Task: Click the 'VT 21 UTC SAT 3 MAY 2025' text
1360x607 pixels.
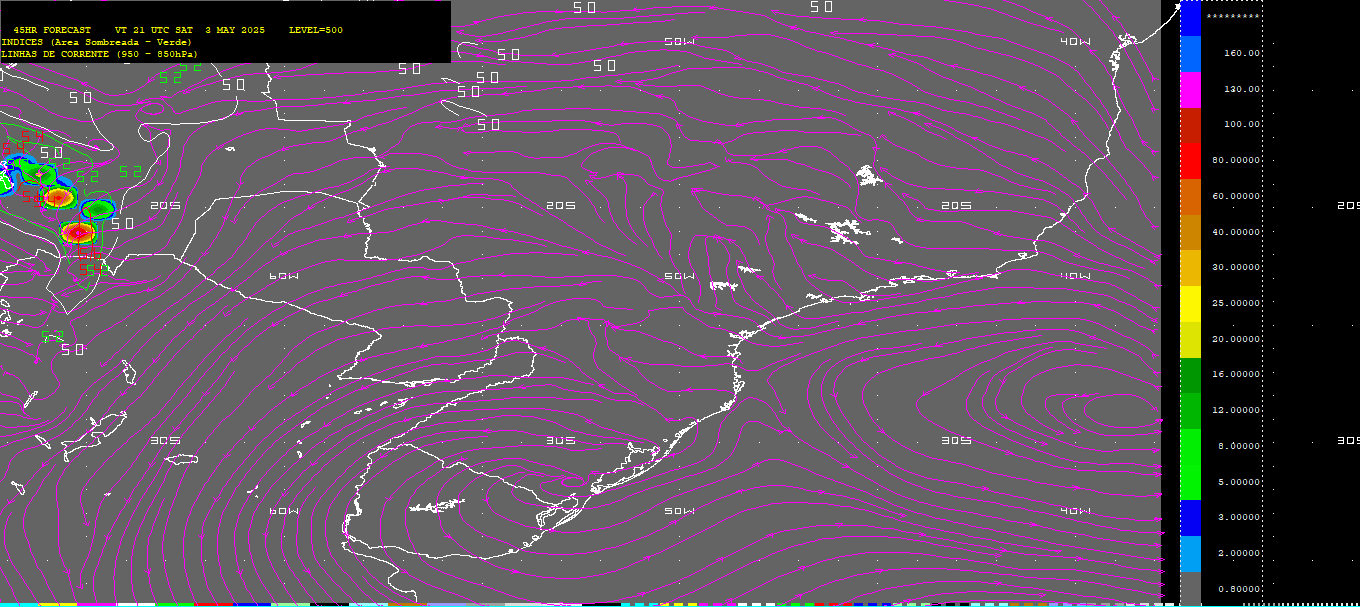Action: 190,30
